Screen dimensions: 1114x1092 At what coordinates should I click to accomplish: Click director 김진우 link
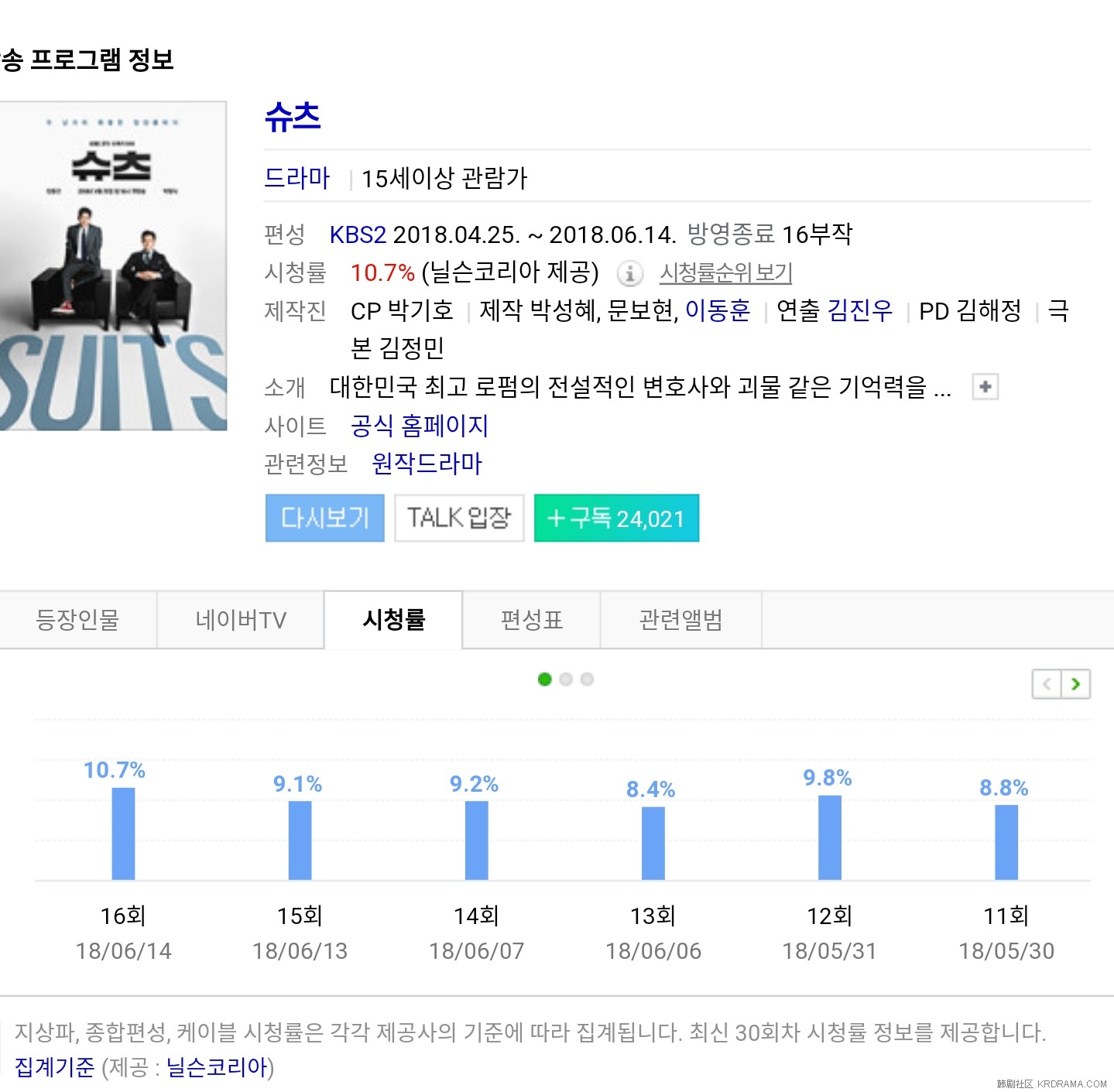pyautogui.click(x=860, y=310)
